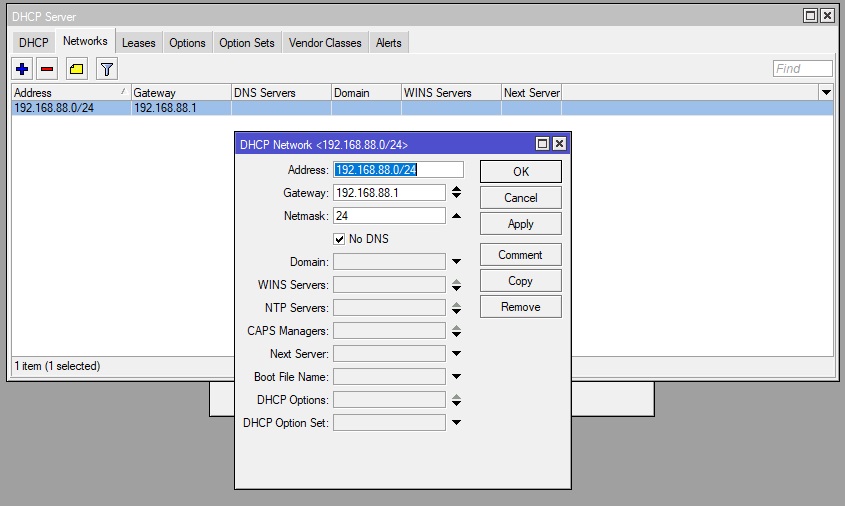Click the disabled Domain field
The height and width of the screenshot is (506, 845).
point(389,262)
